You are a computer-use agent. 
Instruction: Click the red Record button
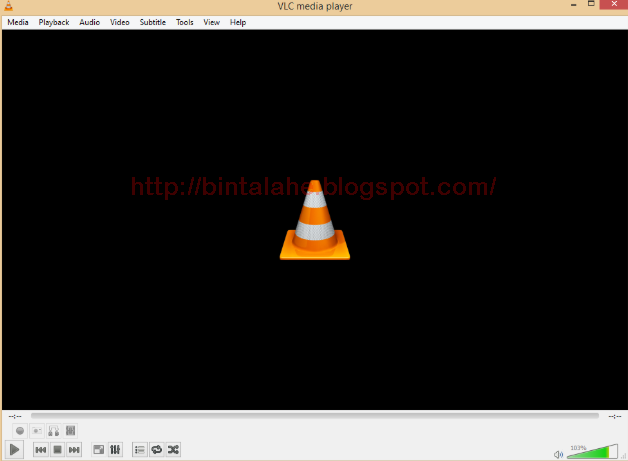[x=20, y=431]
